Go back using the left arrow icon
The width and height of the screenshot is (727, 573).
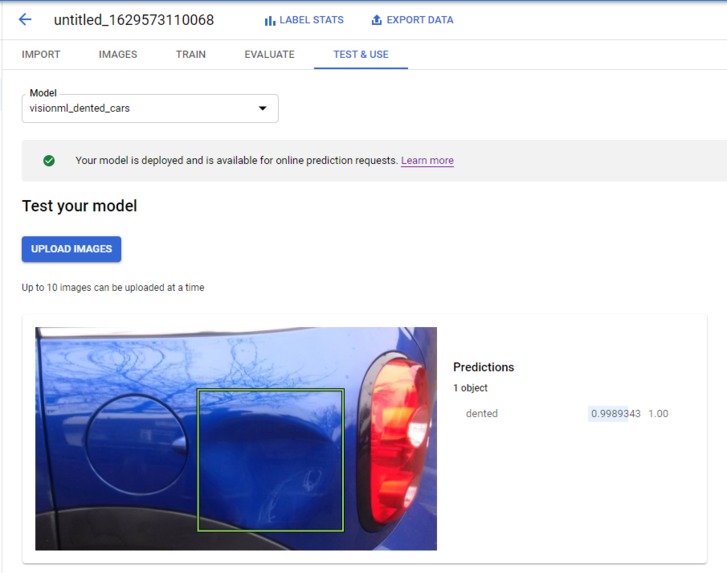(x=25, y=19)
